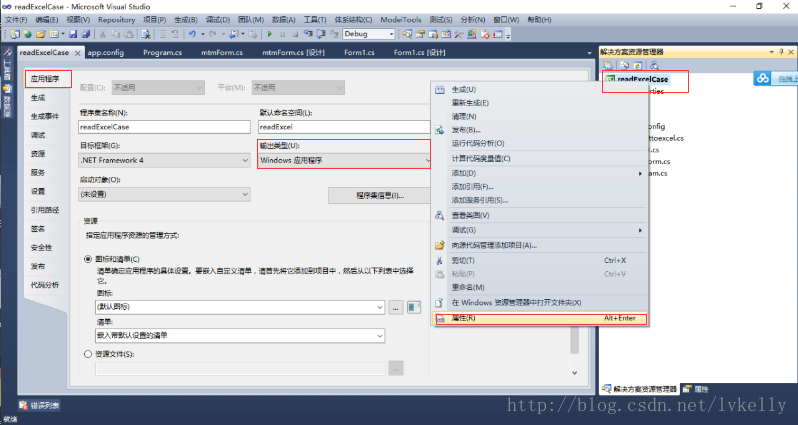Click the Save floppy disk icon
This screenshot has width=798, height=425.
tap(73, 34)
